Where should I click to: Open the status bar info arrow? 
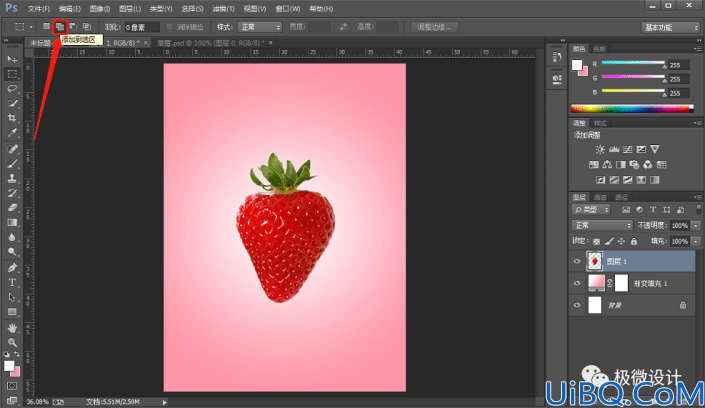pos(165,402)
